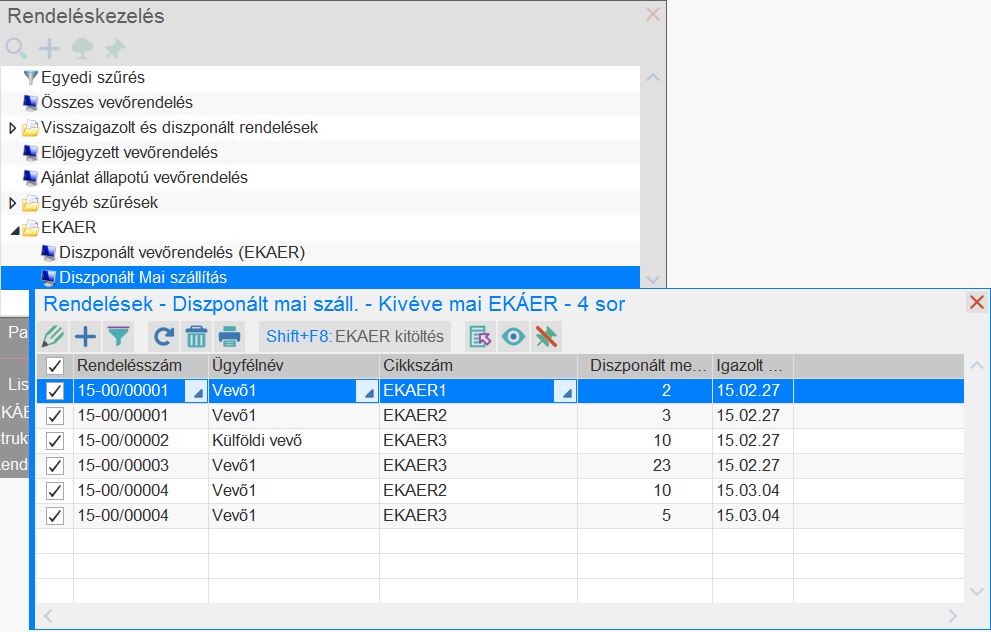991x632 pixels.
Task: Select Diszponált vevőrendelés (EKAER) tree item
Action: click(x=181, y=252)
